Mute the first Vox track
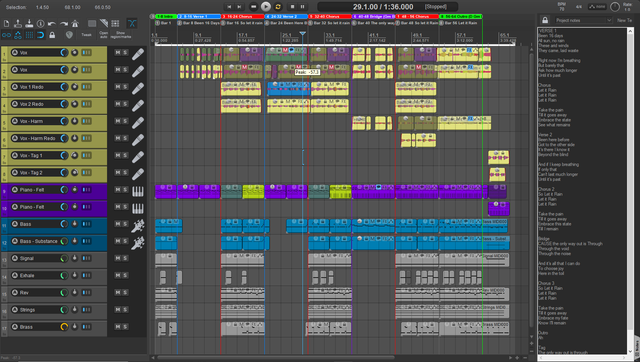640x362 pixels. pyautogui.click(x=118, y=53)
